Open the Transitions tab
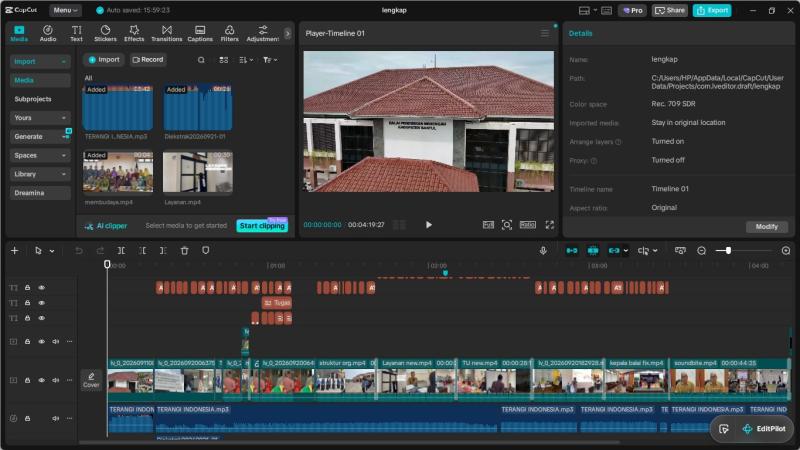Image resolution: width=800 pixels, height=450 pixels. tap(166, 33)
